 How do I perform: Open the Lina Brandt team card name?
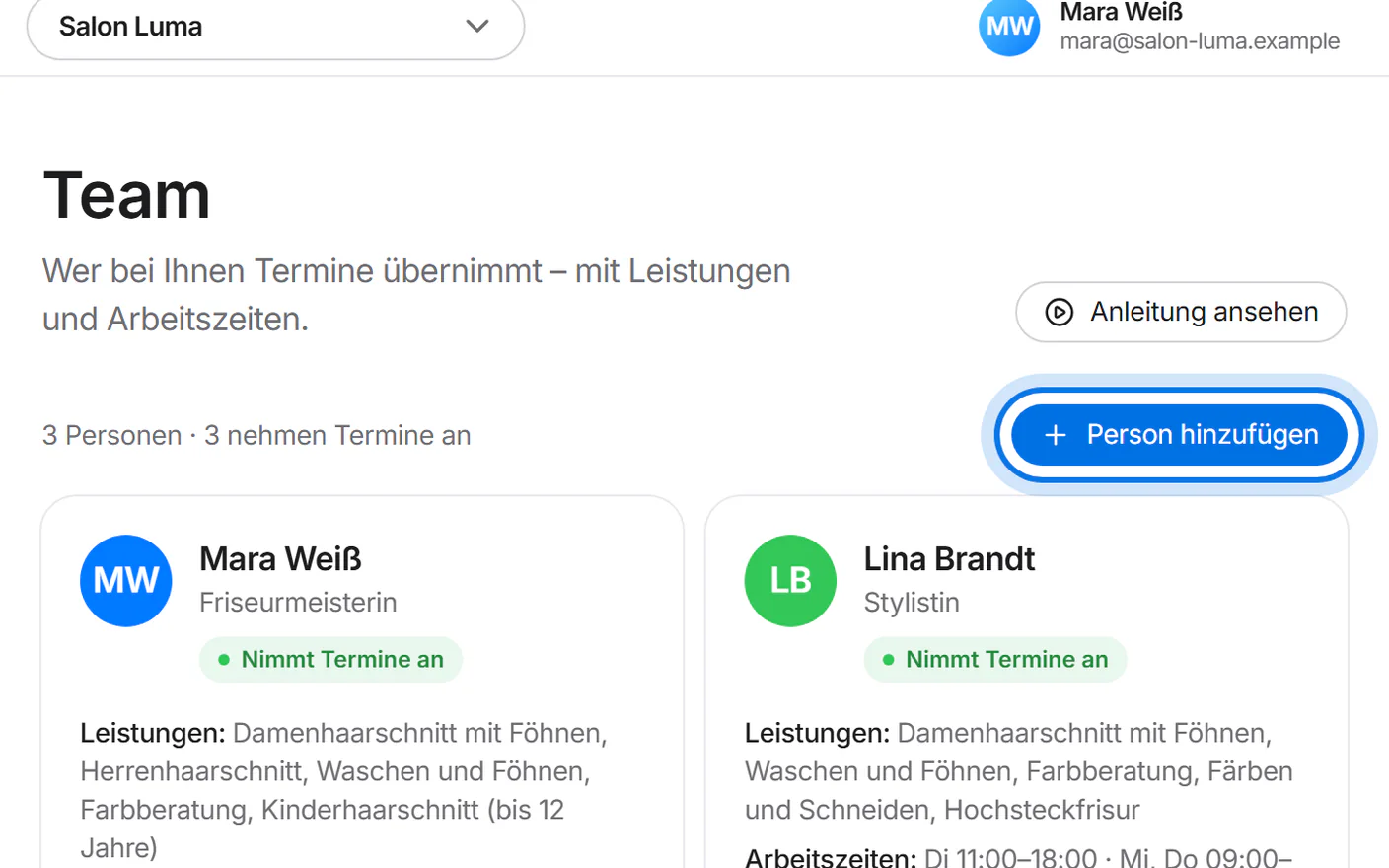[x=949, y=559]
